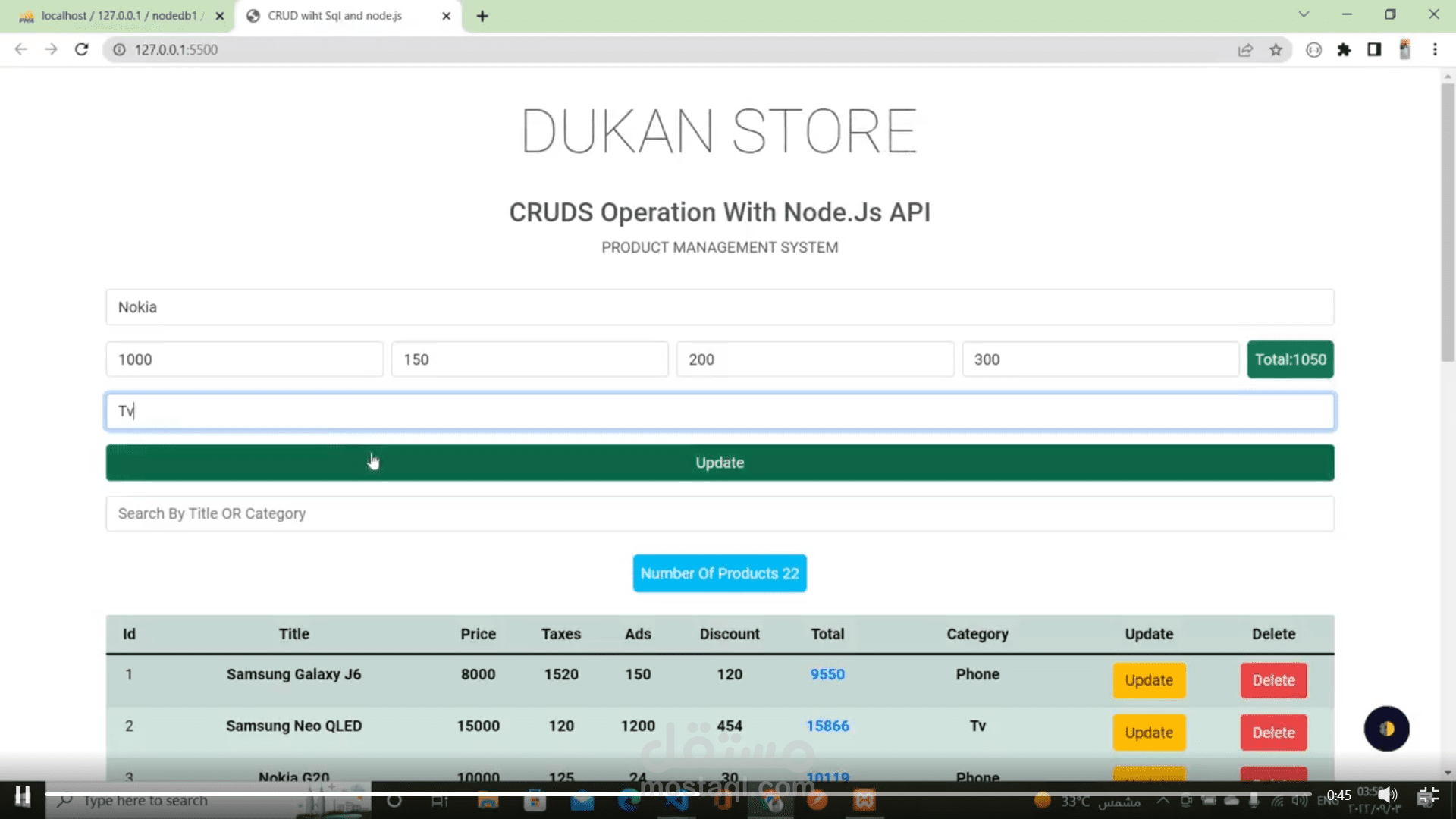Click scrollbar down arrow
The height and width of the screenshot is (819, 1456).
(x=1448, y=773)
